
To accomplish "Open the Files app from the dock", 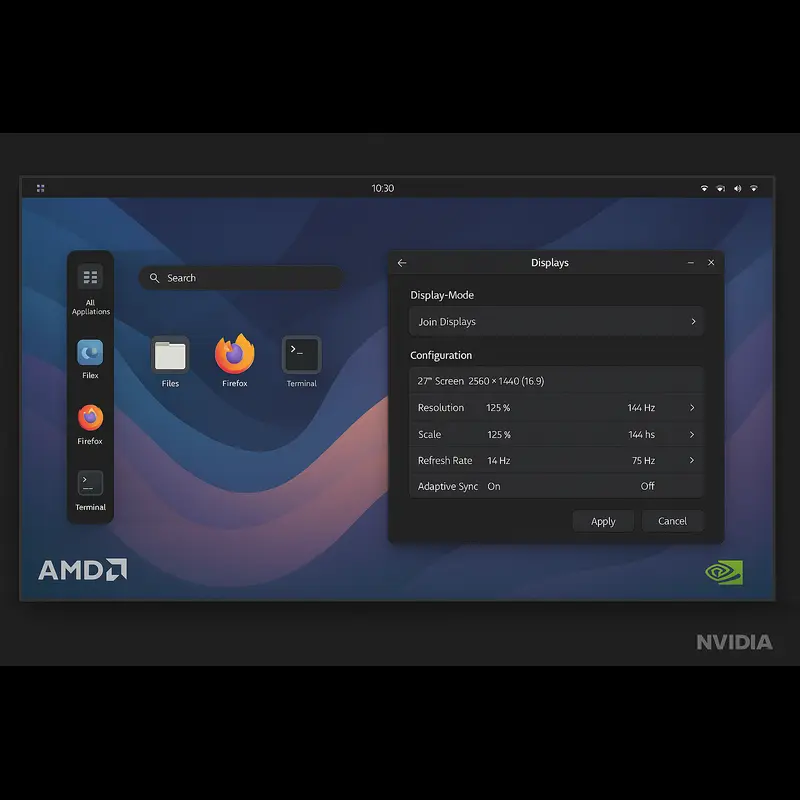I will click(x=89, y=353).
